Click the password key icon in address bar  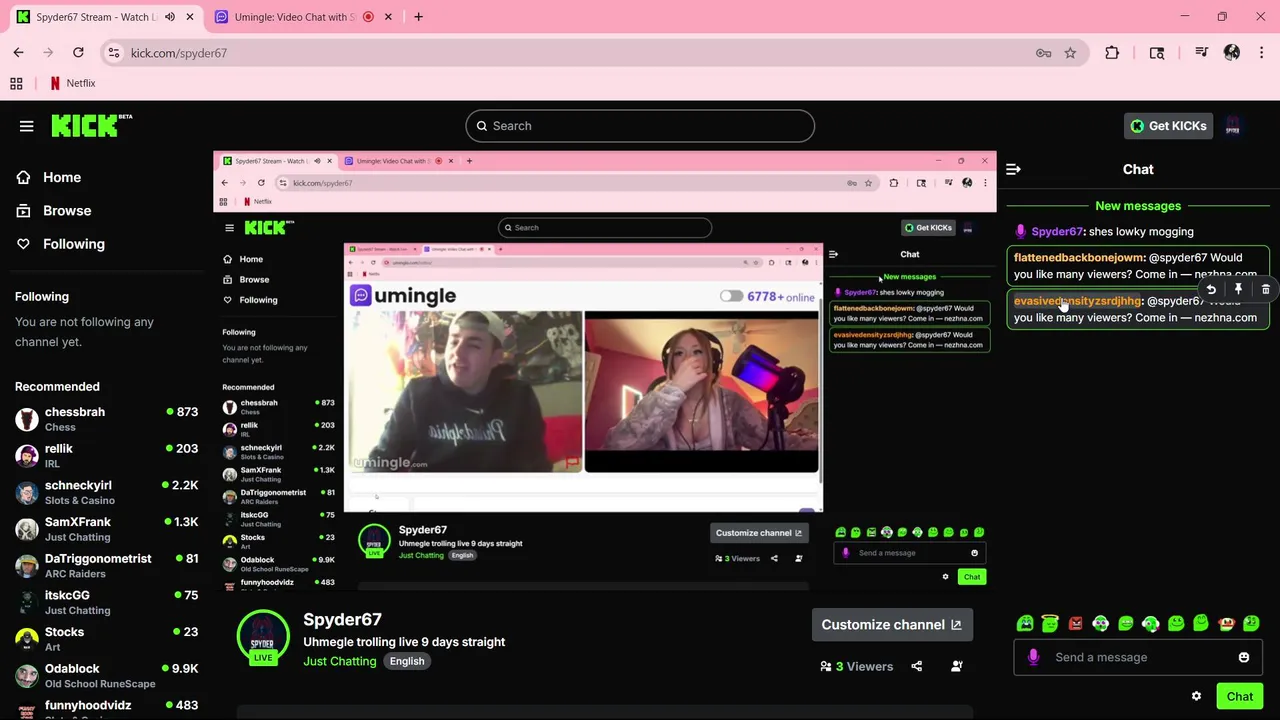tap(1043, 53)
